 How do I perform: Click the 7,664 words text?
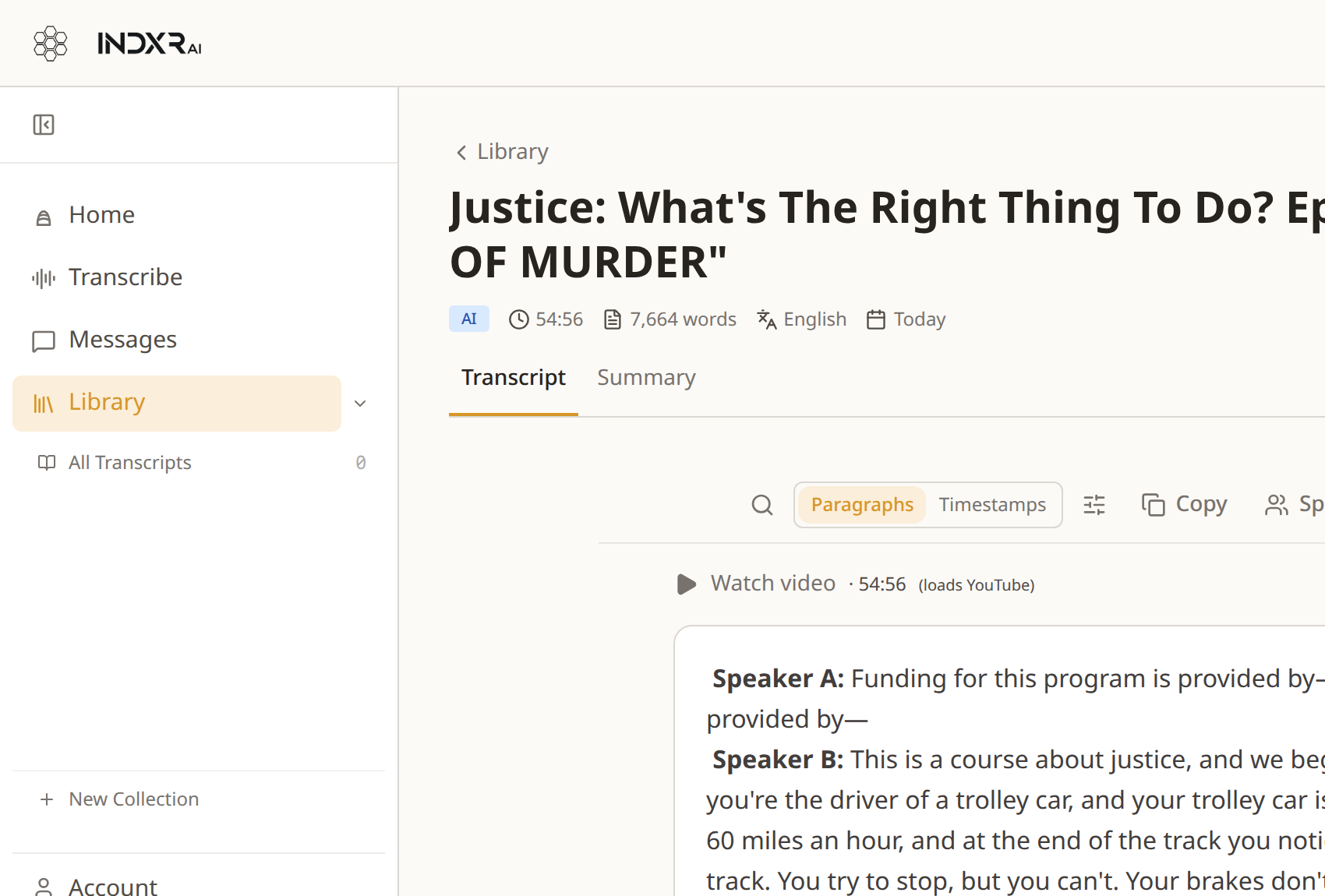[683, 319]
